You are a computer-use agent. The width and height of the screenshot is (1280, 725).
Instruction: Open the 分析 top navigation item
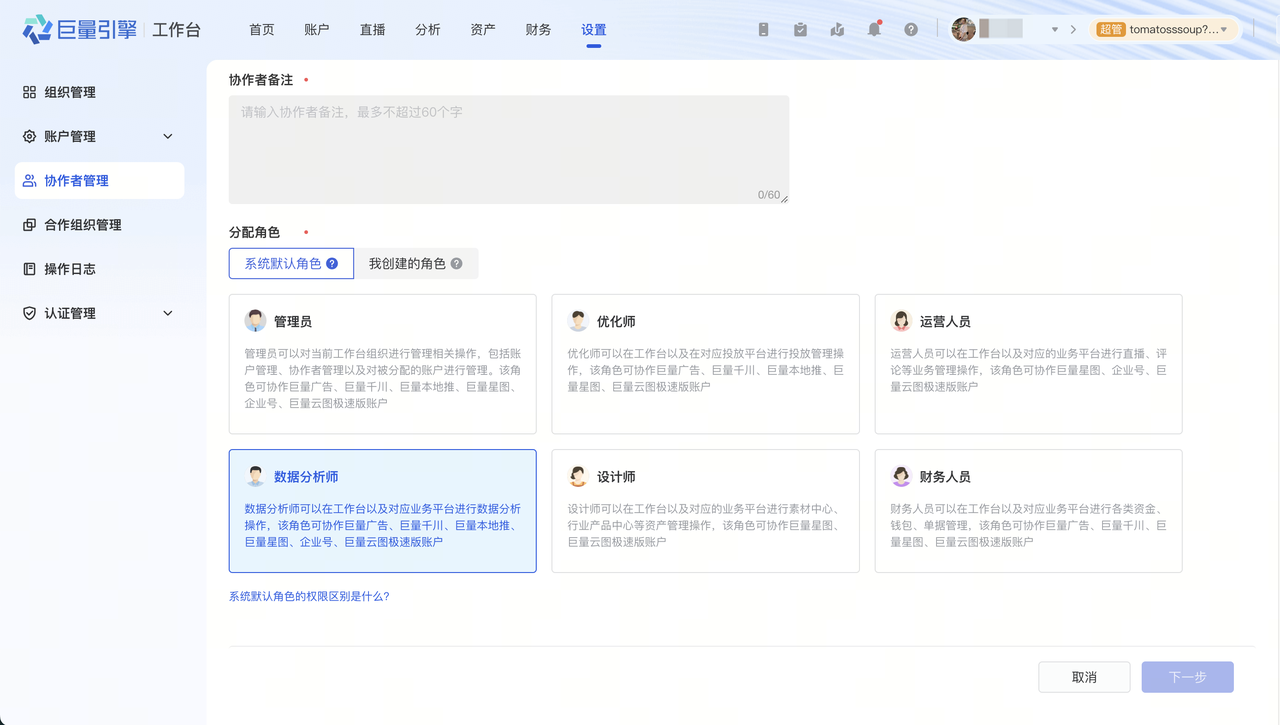click(428, 30)
